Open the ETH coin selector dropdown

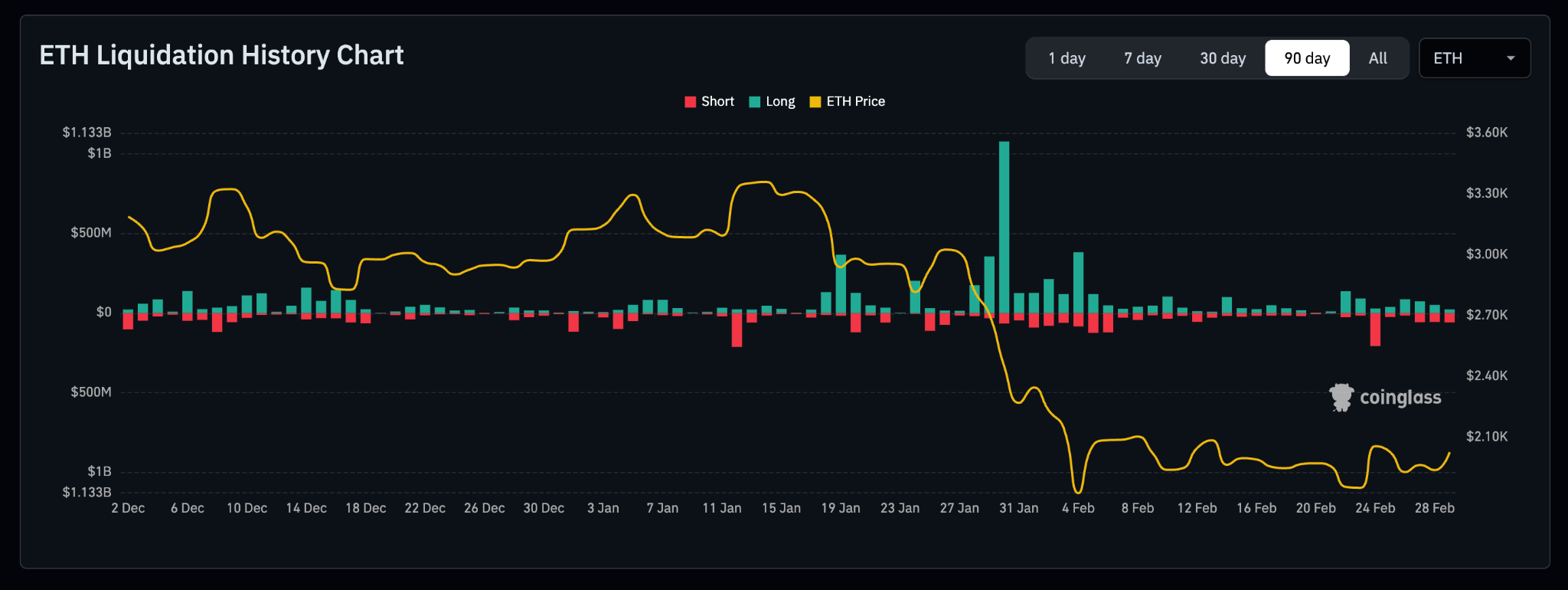pos(1474,58)
